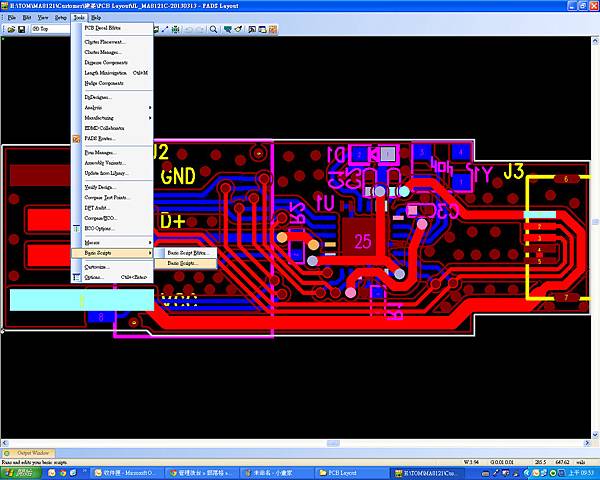Viewport: 600px width, 480px height.
Task: Open the View menu
Action: [43, 18]
